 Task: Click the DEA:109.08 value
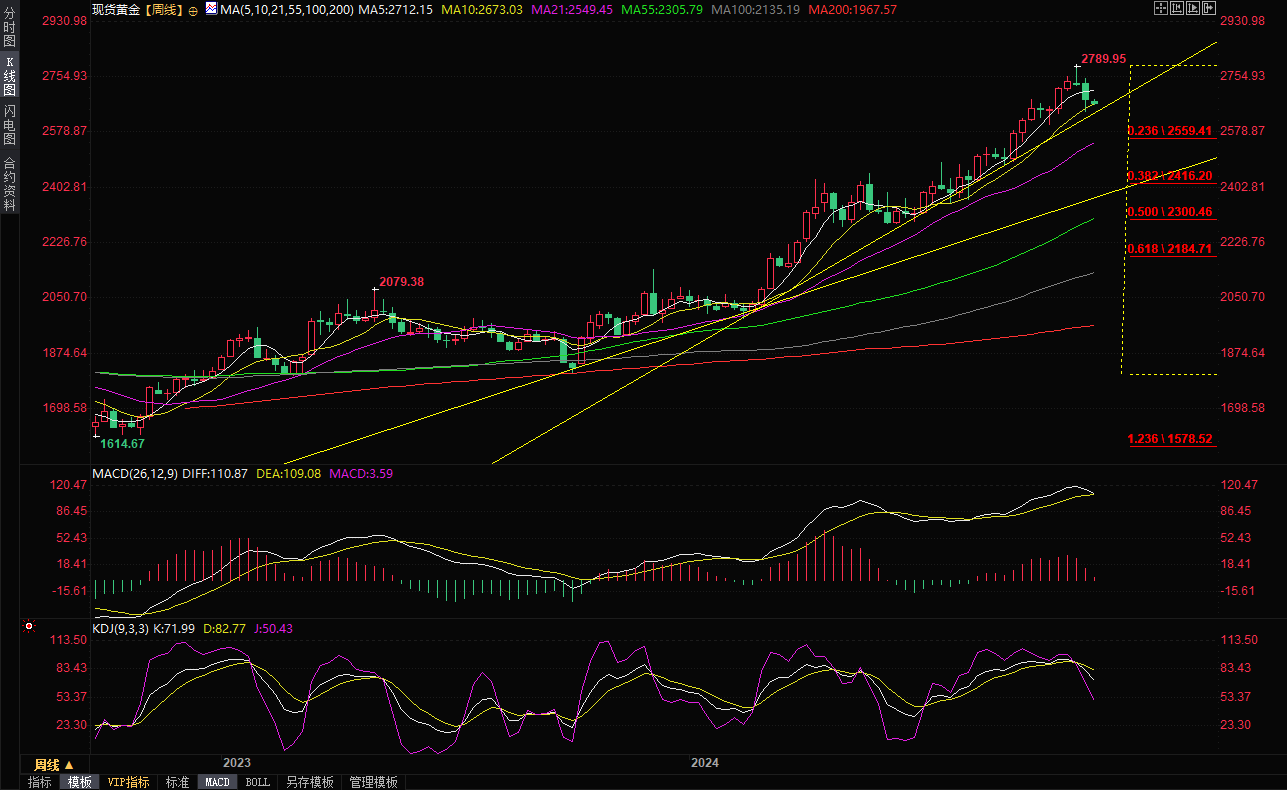click(289, 473)
